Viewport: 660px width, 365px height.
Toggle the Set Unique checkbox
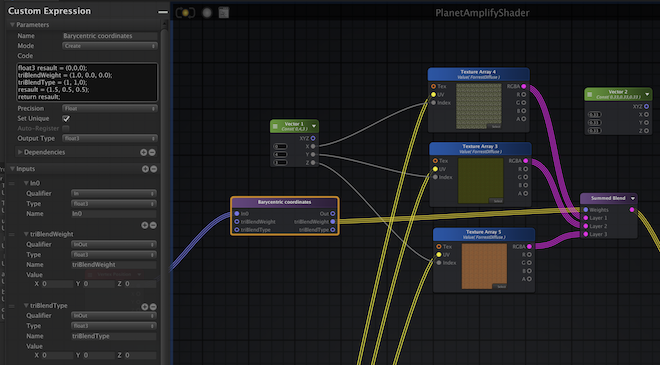(66, 119)
